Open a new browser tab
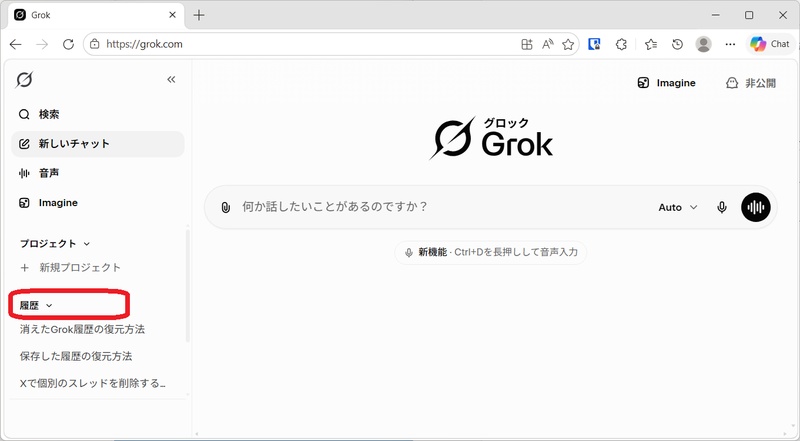This screenshot has width=800, height=441. (x=199, y=15)
